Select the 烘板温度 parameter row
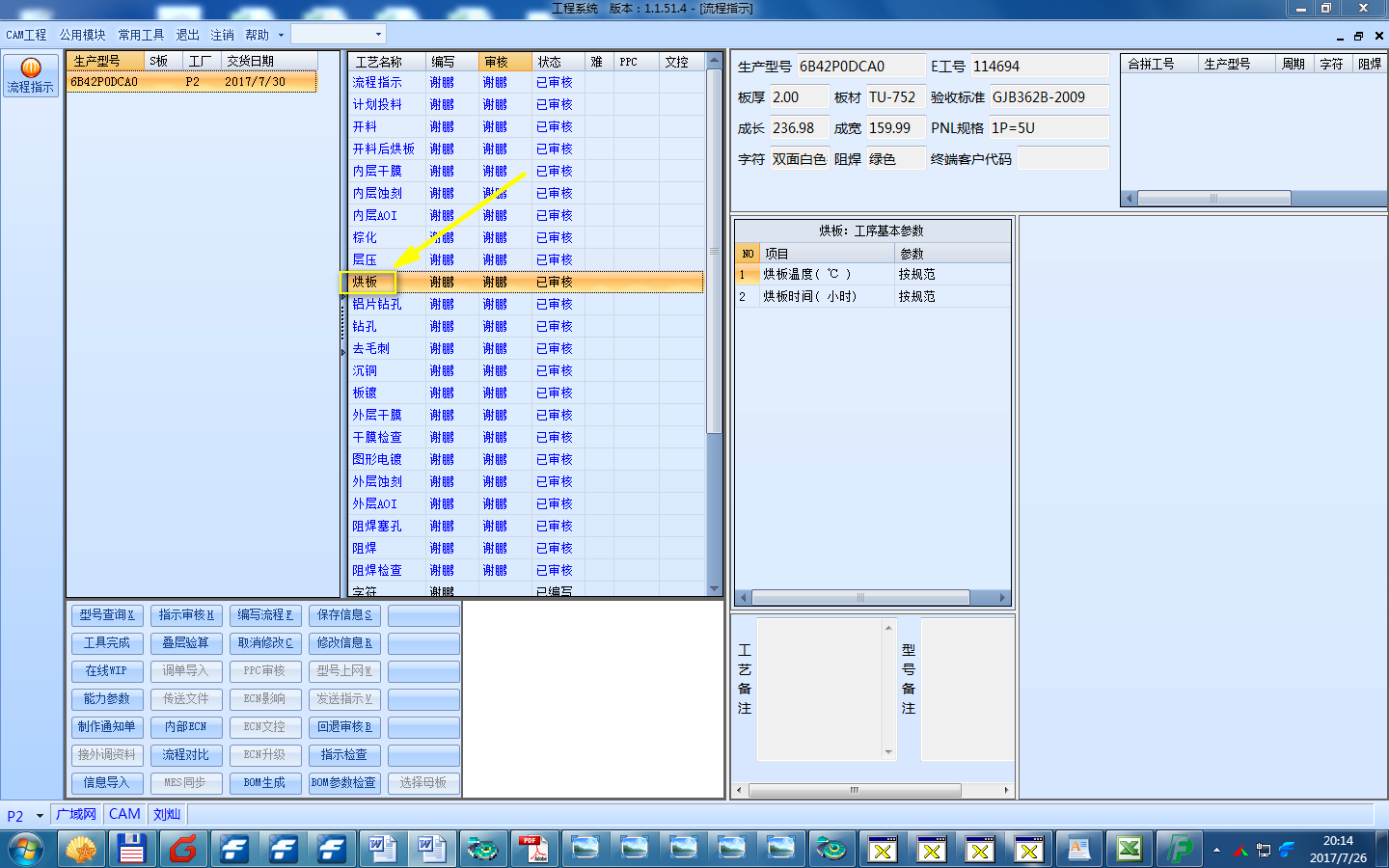The width and height of the screenshot is (1389, 868). point(873,275)
